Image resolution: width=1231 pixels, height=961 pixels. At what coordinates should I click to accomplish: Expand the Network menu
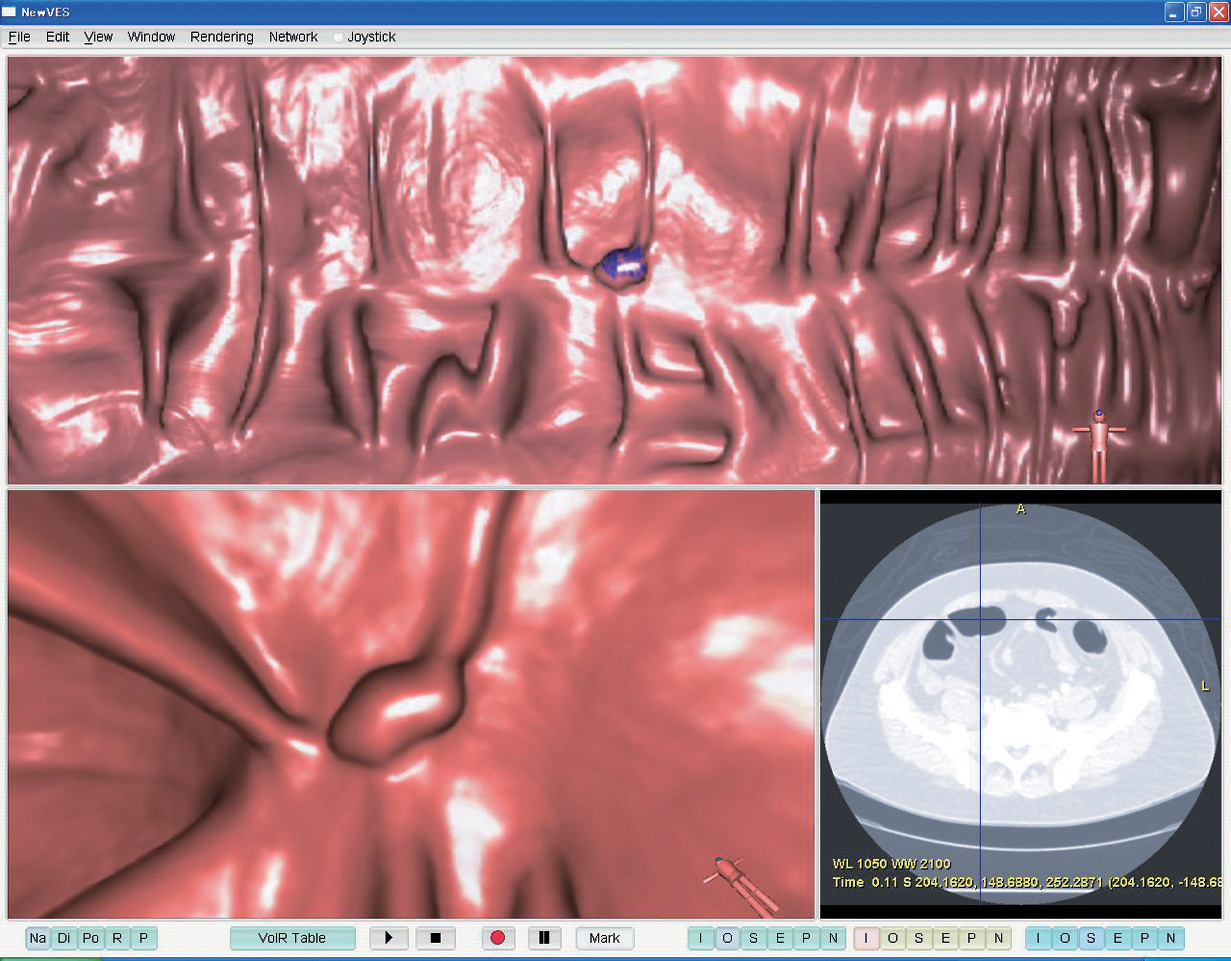[293, 37]
